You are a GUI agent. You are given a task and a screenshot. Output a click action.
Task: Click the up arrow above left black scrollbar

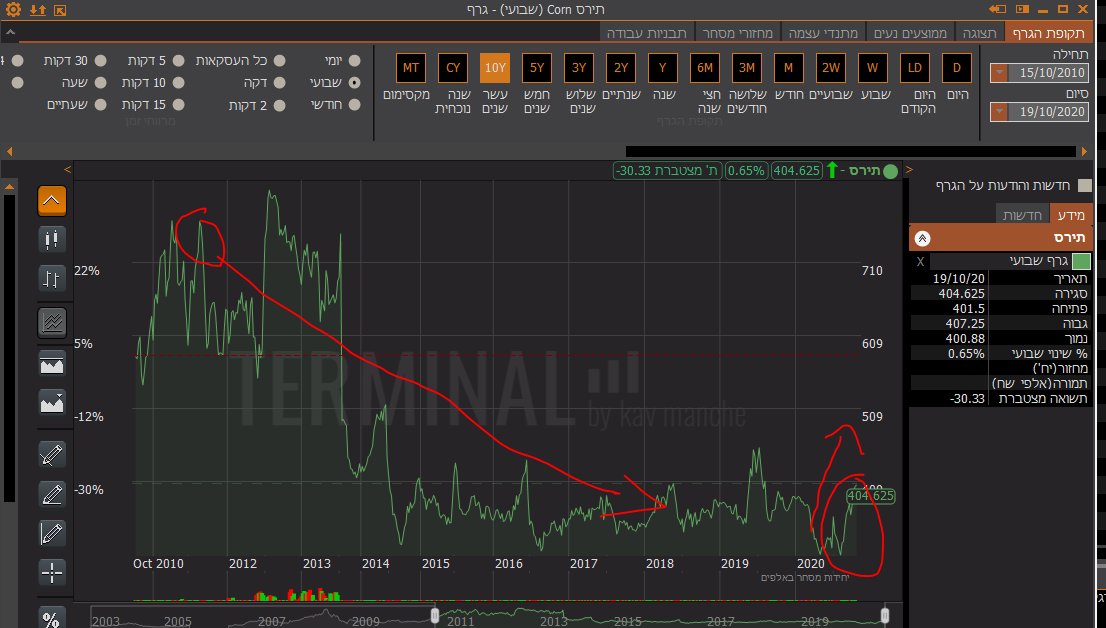tap(9, 187)
